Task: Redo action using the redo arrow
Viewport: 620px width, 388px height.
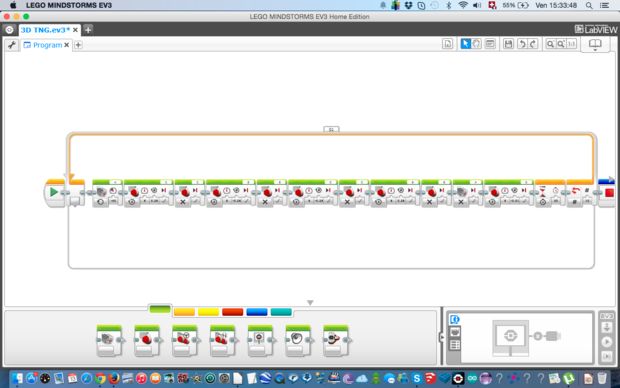Action: click(x=533, y=44)
